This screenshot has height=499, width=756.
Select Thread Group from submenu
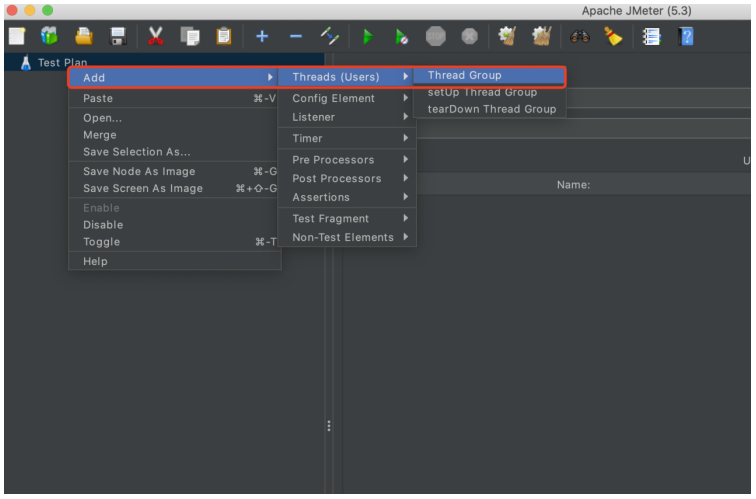coord(489,76)
